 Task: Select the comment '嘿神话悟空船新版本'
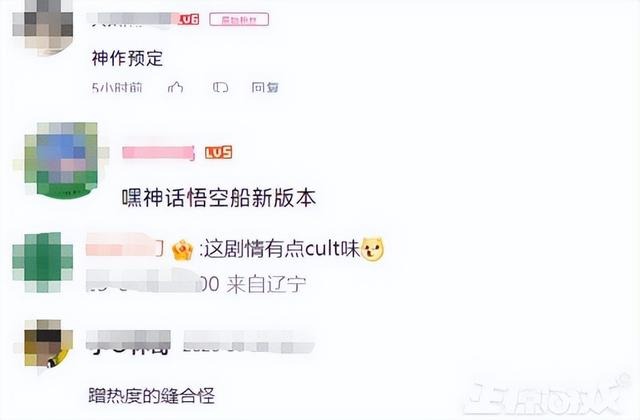click(219, 198)
